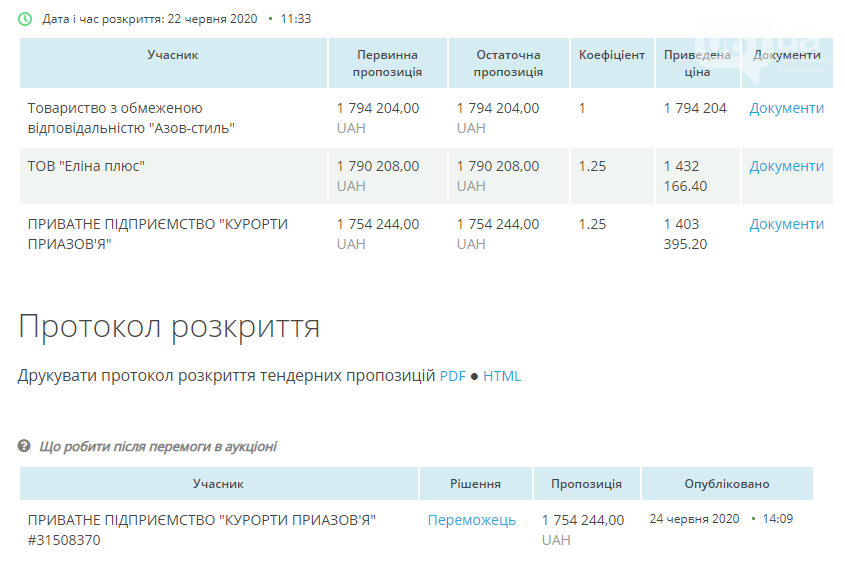Image resolution: width=845 pixels, height=566 pixels.
Task: Click publication date 24 червня 2020
Action: click(694, 519)
